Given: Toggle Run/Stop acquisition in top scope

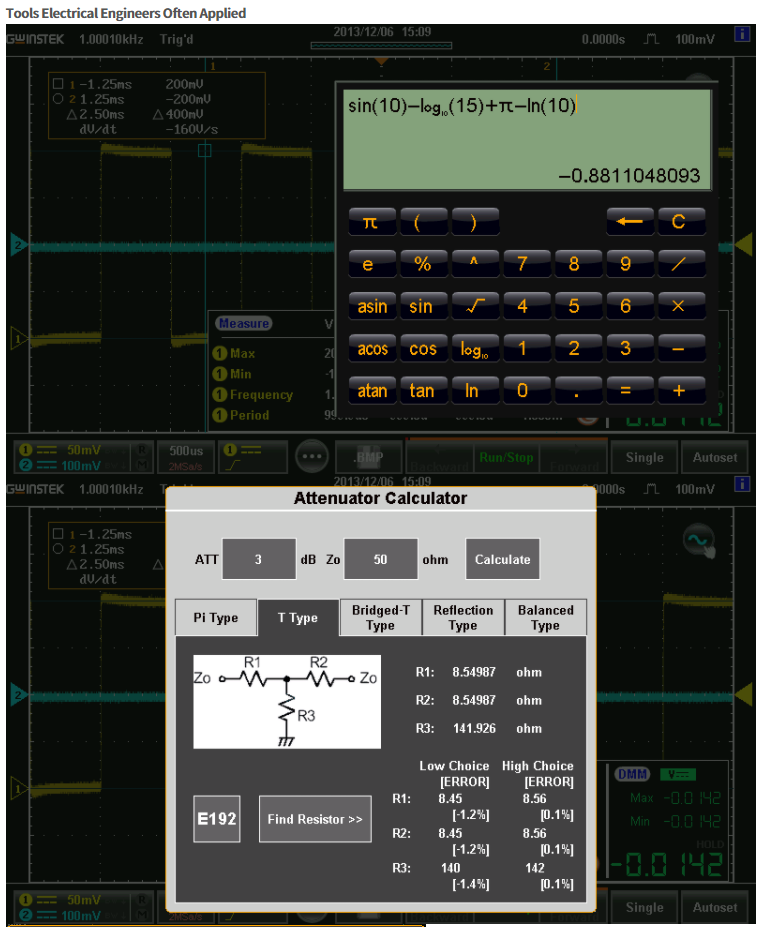Looking at the screenshot, I should 505,457.
